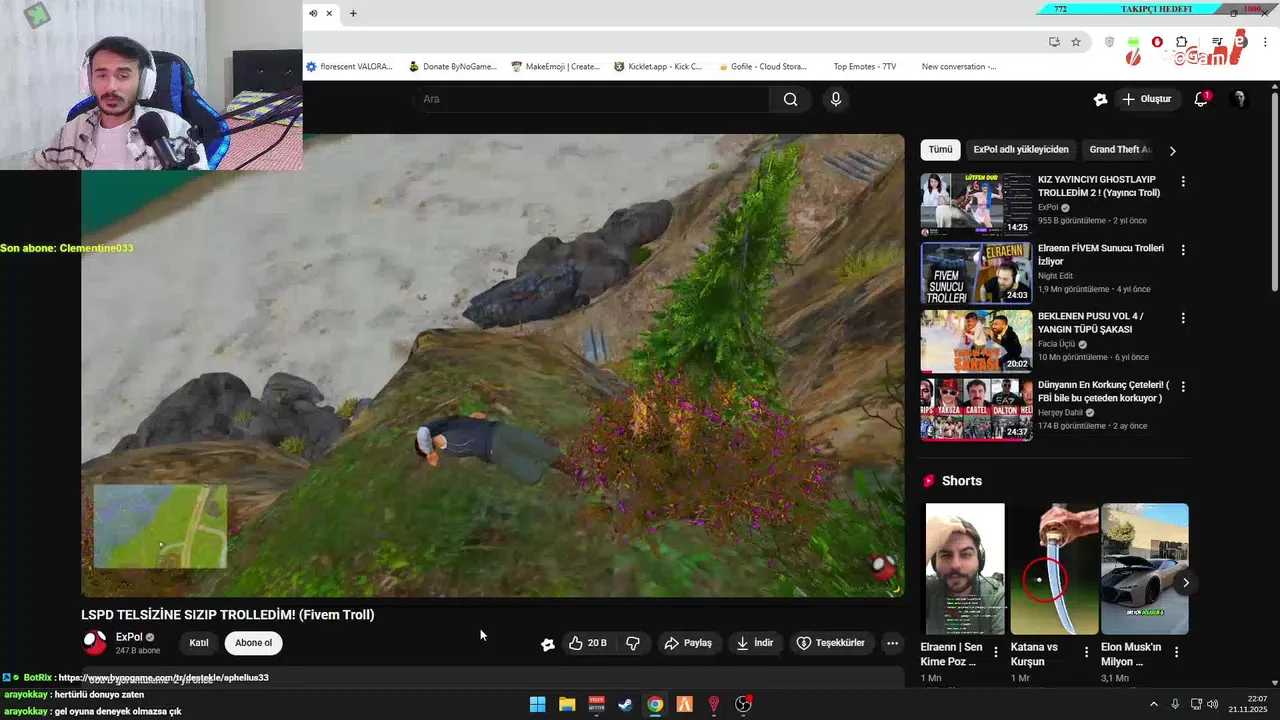Screen dimensions: 1280x720
Task: Open Elraenn FİVEM Sunucu Trolleri thumbnail
Action: (x=976, y=273)
